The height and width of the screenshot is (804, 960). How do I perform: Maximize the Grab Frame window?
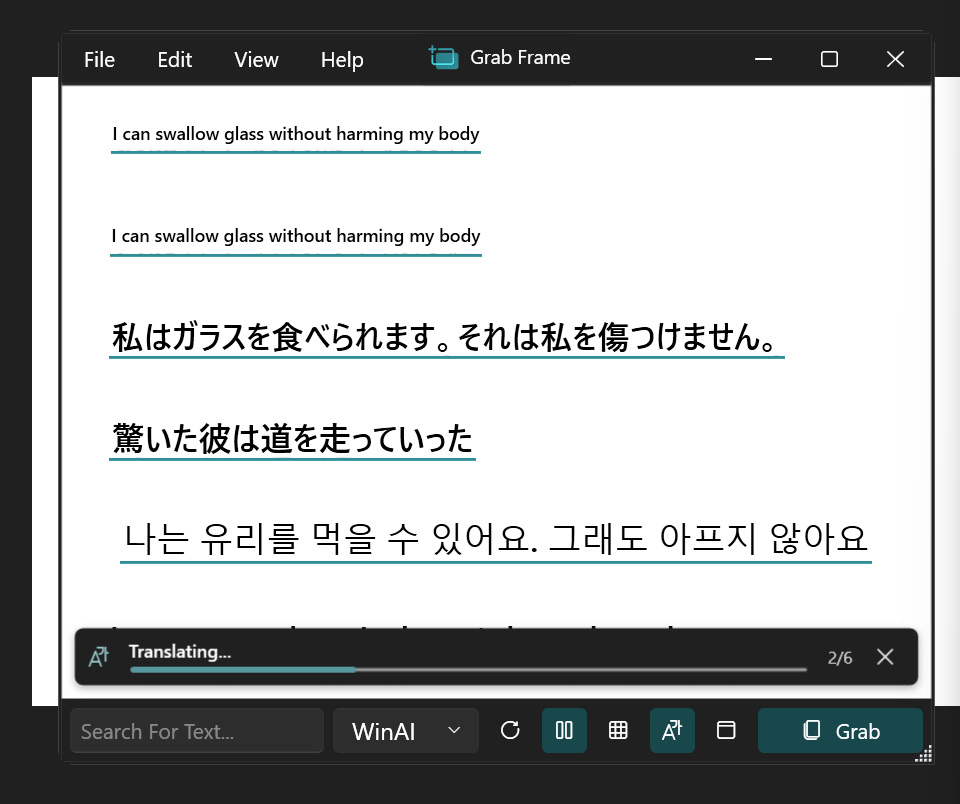(829, 60)
